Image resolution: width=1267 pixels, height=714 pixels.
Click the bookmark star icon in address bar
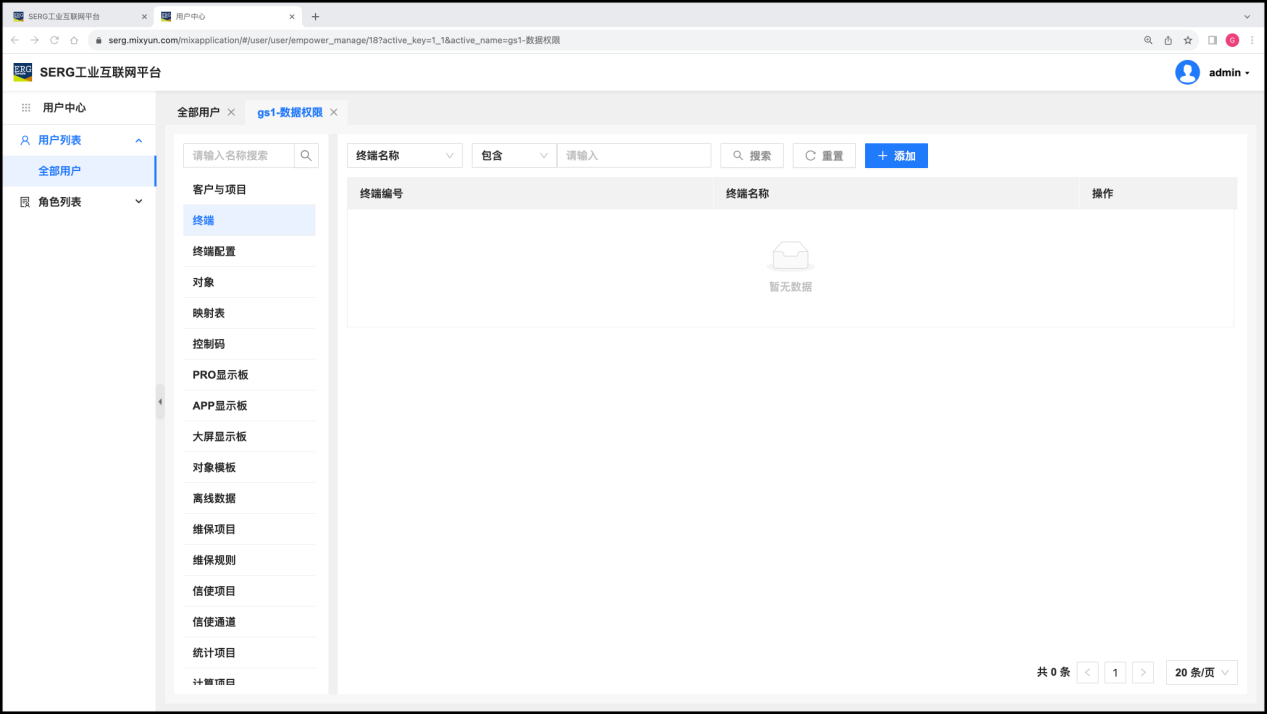pyautogui.click(x=1188, y=40)
